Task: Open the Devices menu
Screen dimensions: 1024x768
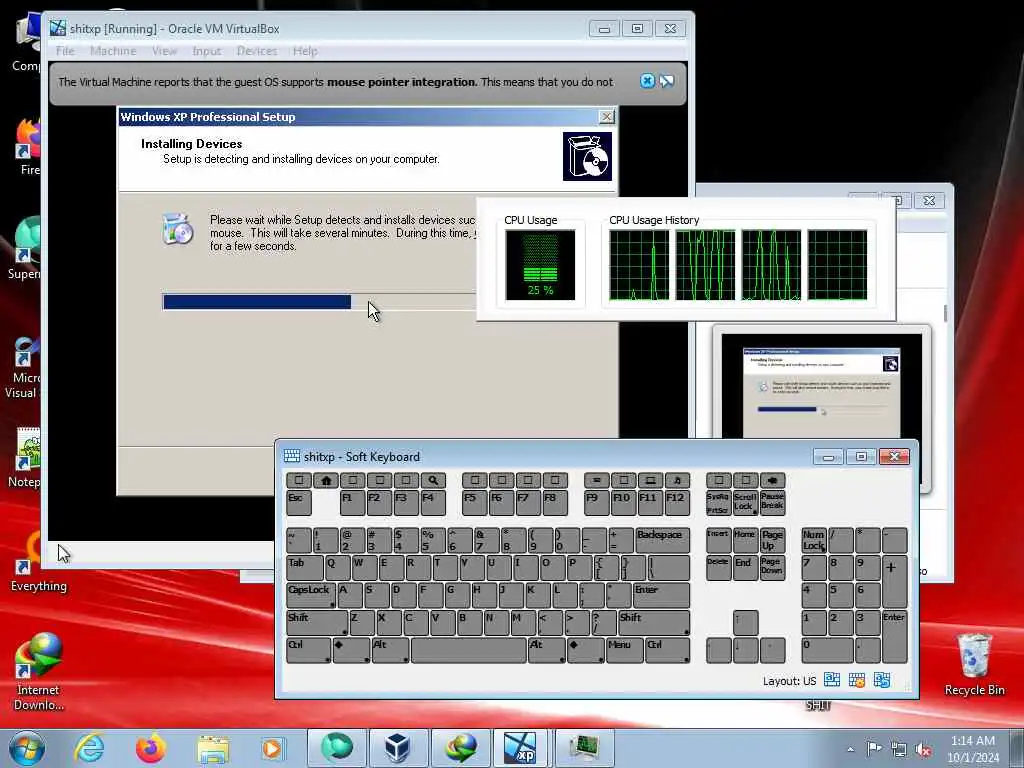Action: point(257,51)
